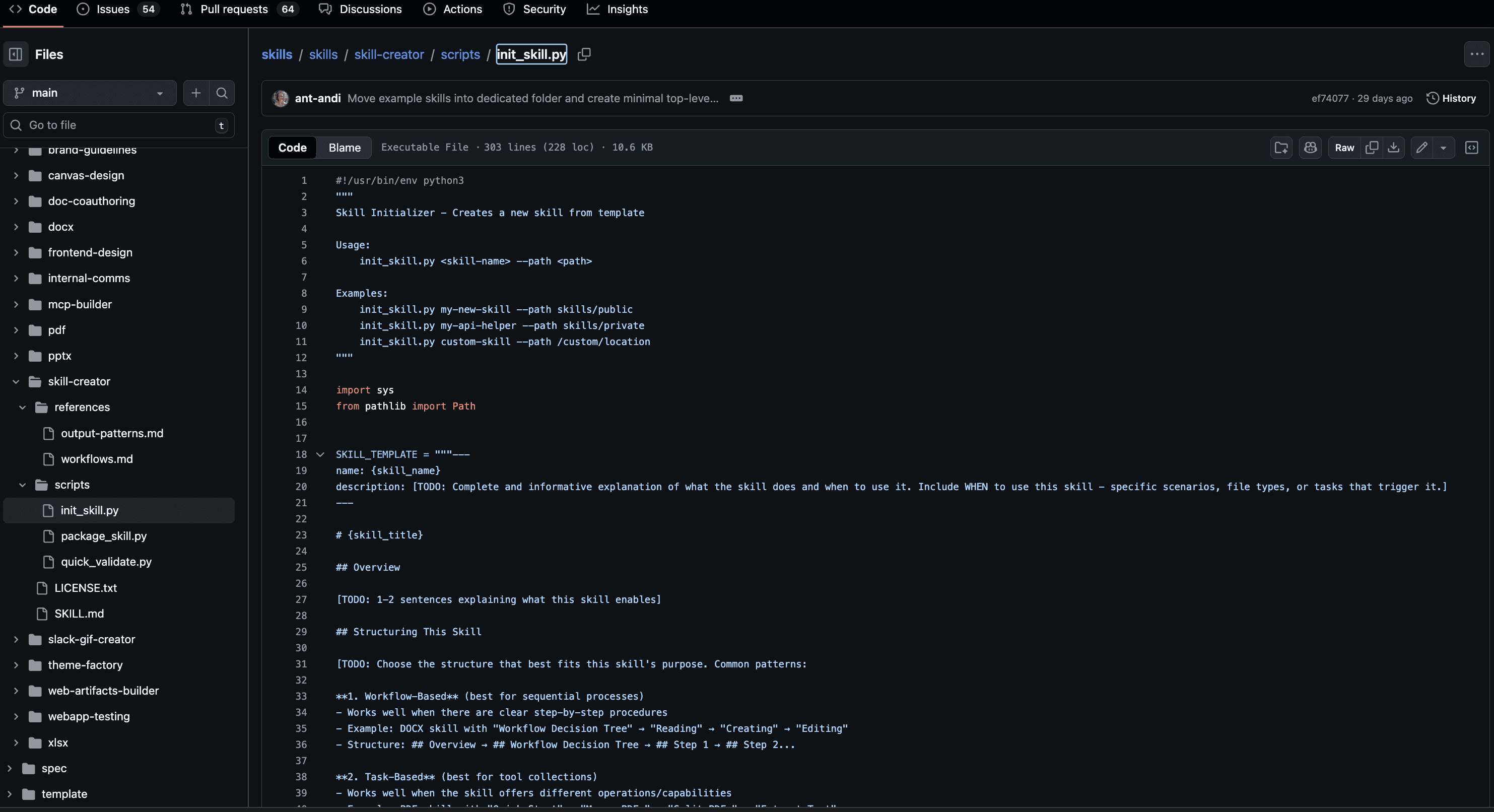Collapse the file tree side panel
This screenshot has height=812, width=1494.
[16, 54]
